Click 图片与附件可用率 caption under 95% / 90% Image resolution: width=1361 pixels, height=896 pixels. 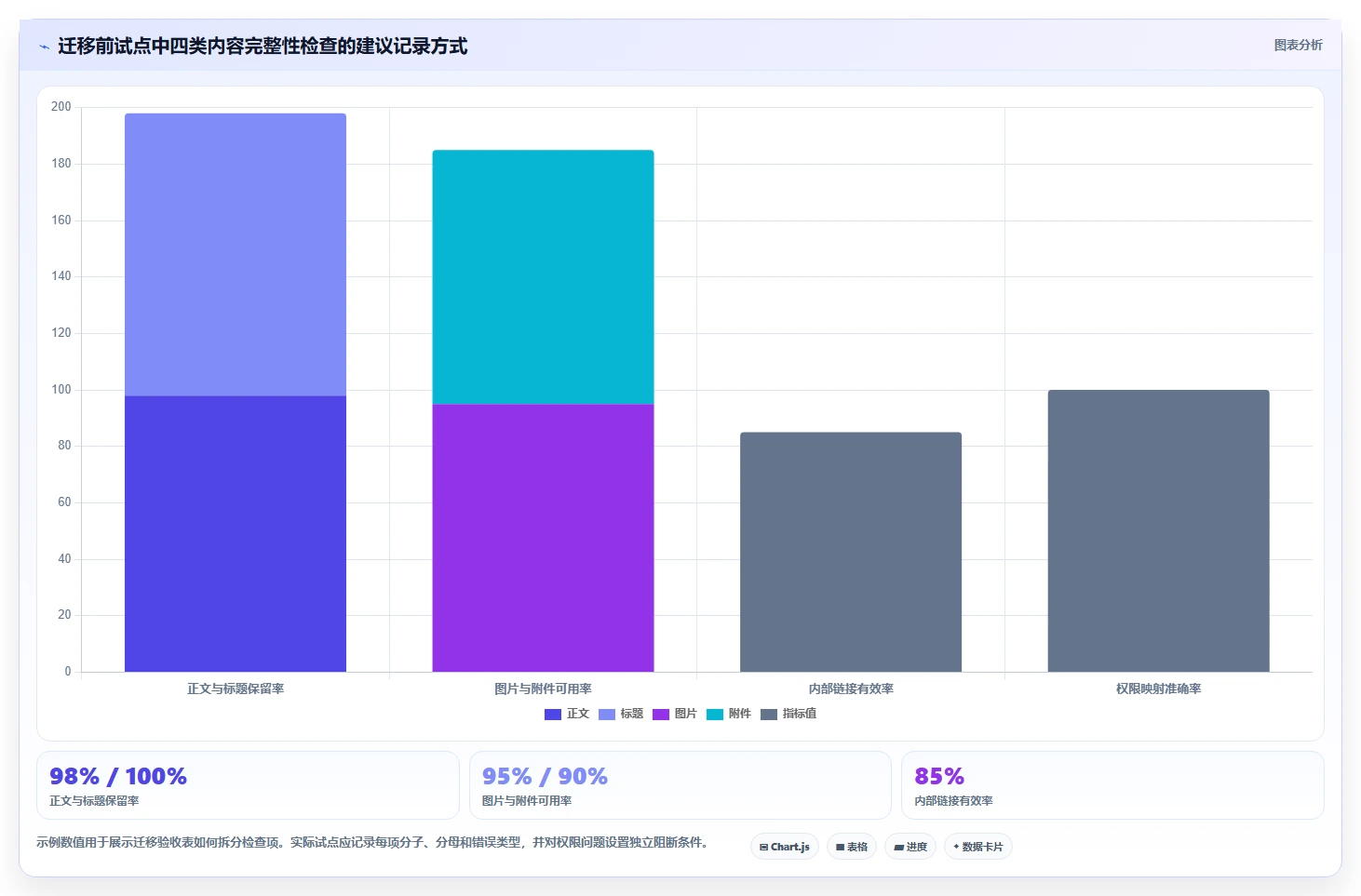[x=527, y=801]
